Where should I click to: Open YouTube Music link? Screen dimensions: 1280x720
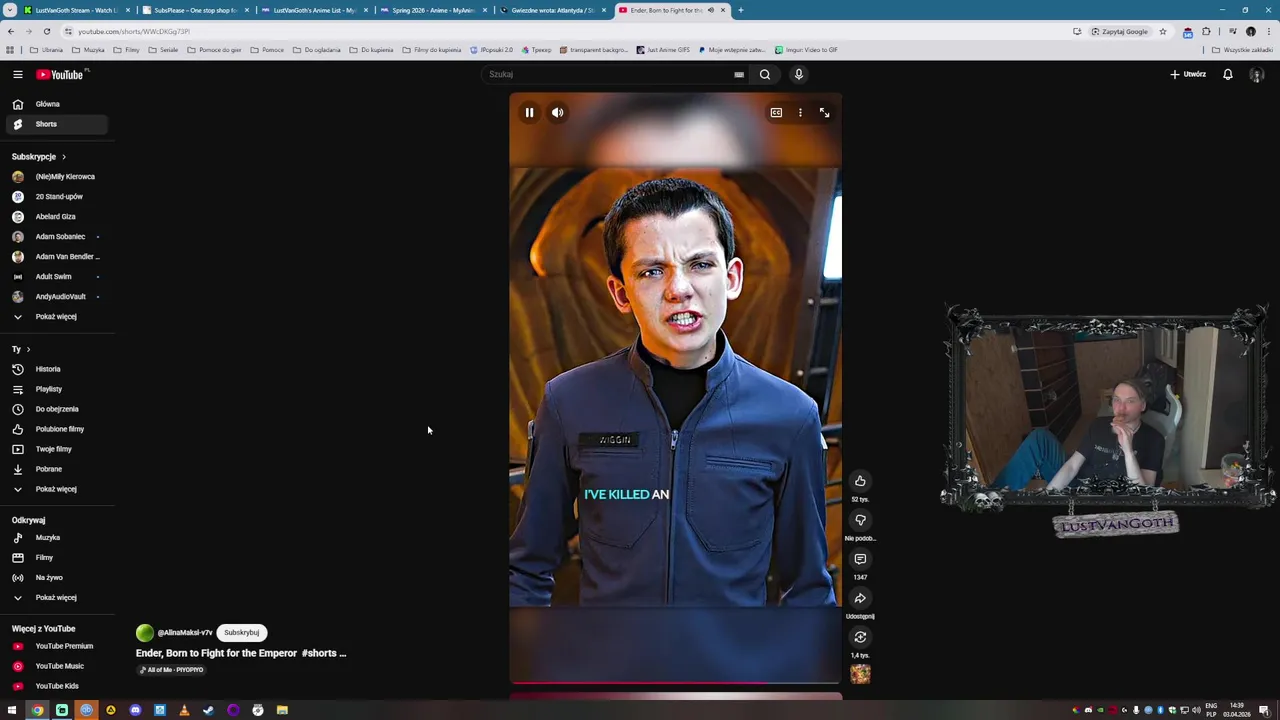pyautogui.click(x=57, y=666)
